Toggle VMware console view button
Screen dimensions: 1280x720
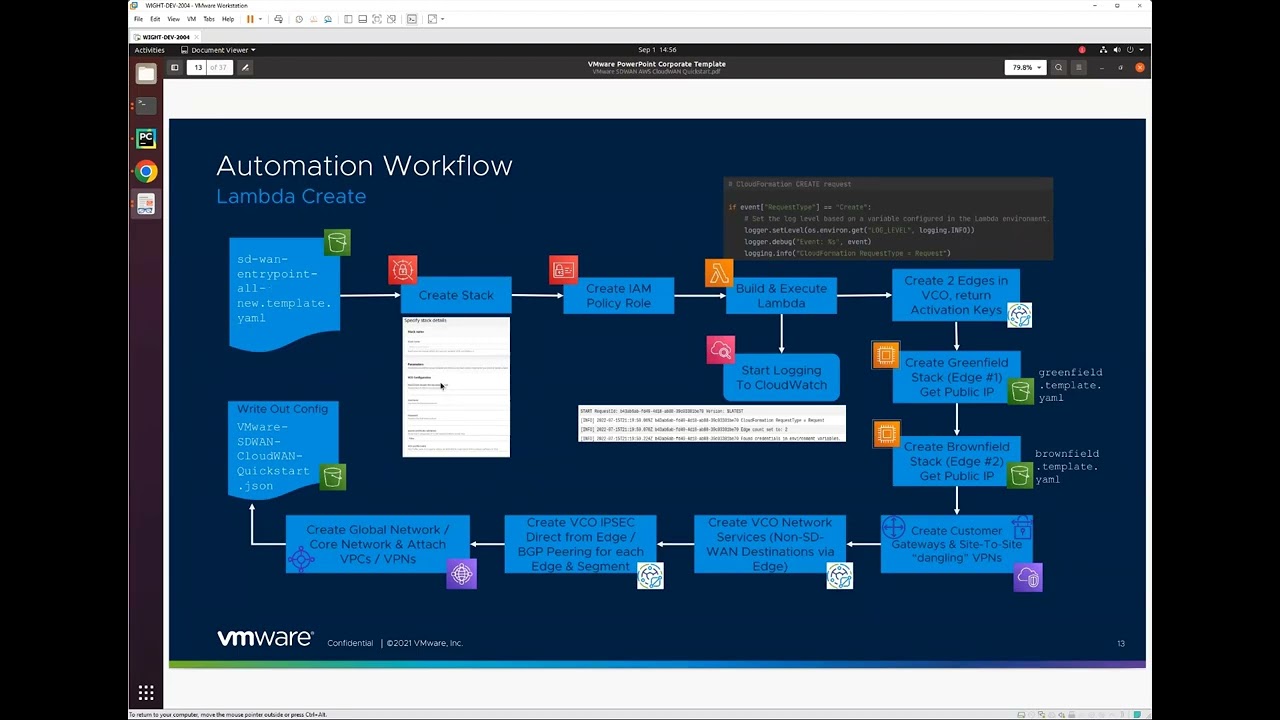tap(411, 19)
